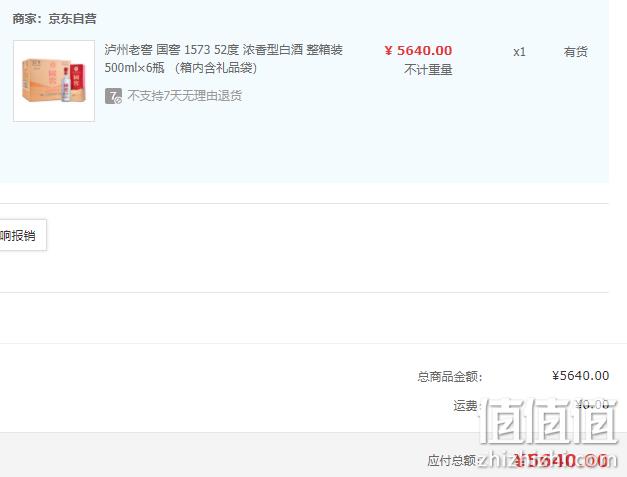Image resolution: width=627 pixels, height=477 pixels.
Task: Click the ¥0.00 shipping fee value
Action: pyautogui.click(x=592, y=405)
